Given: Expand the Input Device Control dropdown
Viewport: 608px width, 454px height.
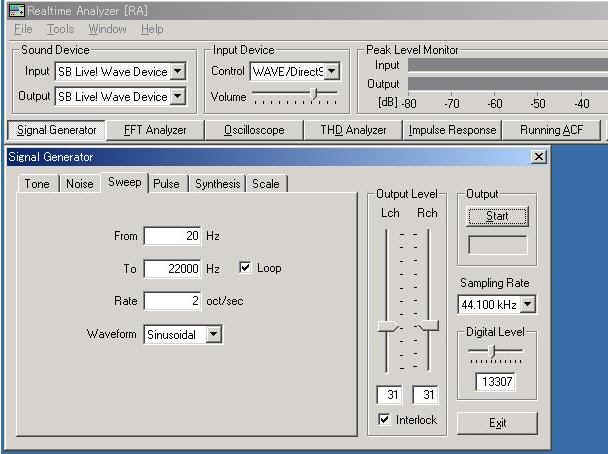Looking at the screenshot, I should click(x=332, y=71).
